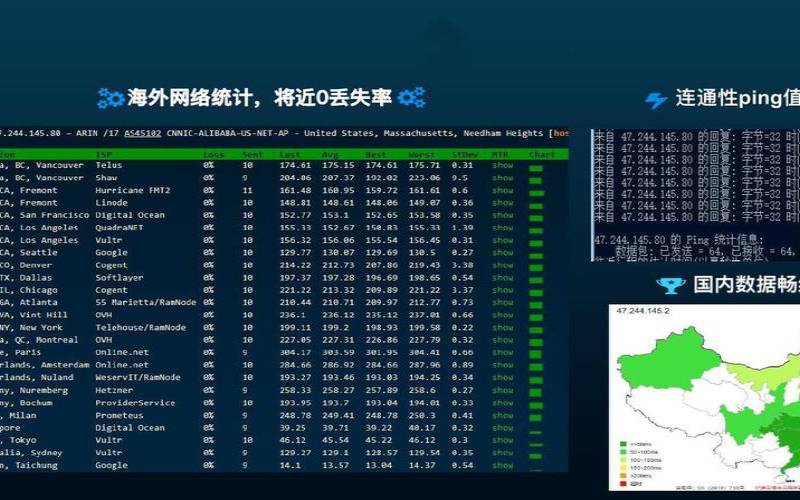Click the 11 Sent value in the Hurricane FMT2 row

(x=247, y=190)
